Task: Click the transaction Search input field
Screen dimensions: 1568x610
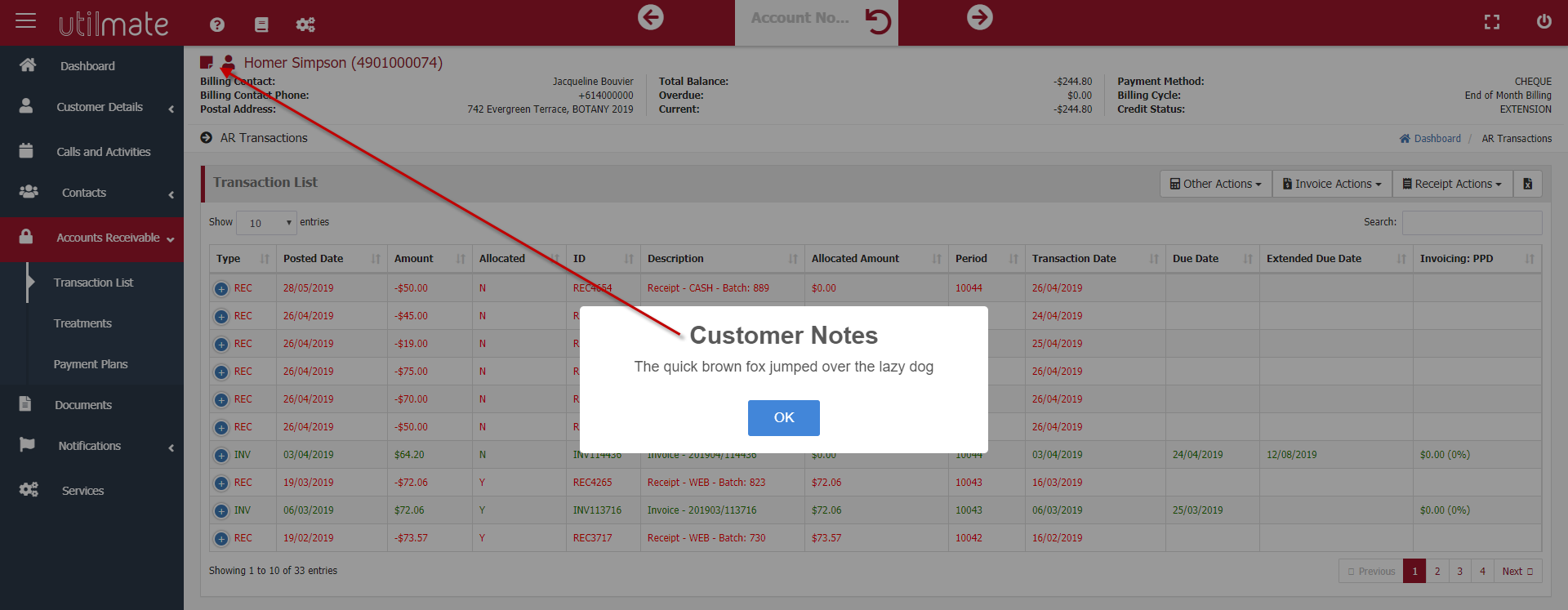Action: point(1472,222)
